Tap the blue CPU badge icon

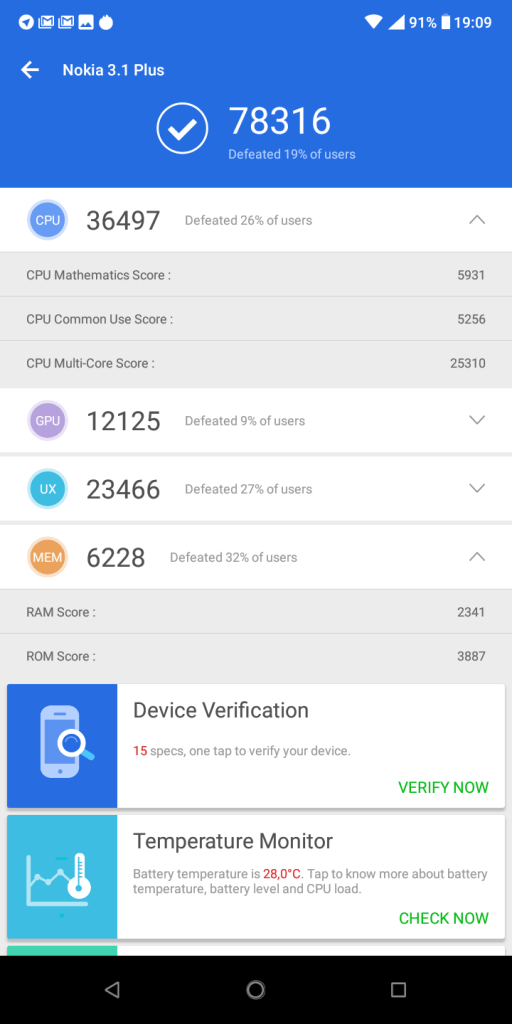pyautogui.click(x=48, y=220)
